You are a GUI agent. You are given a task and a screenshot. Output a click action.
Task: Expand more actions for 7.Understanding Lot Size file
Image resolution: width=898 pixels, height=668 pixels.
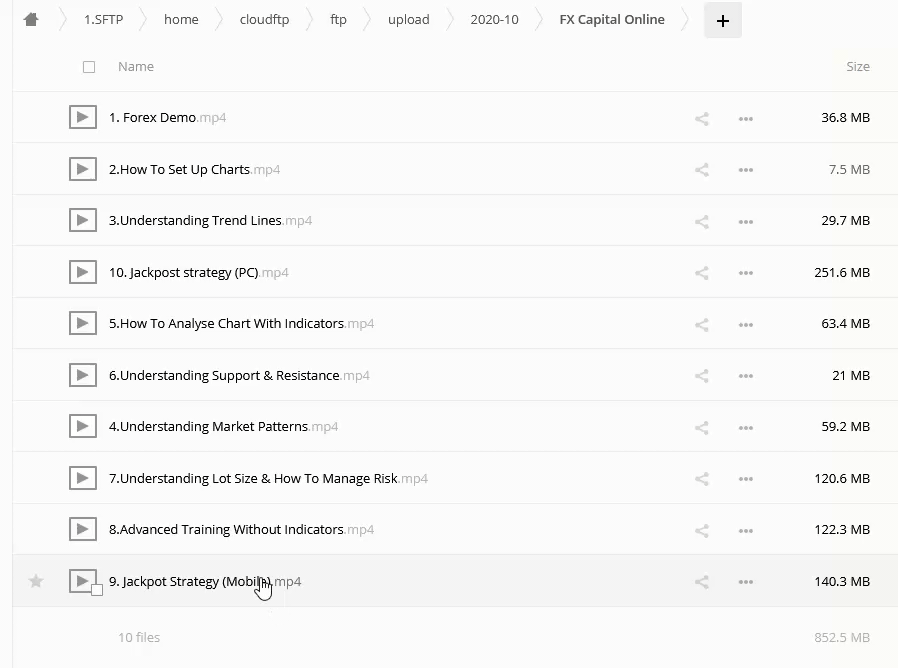(745, 479)
